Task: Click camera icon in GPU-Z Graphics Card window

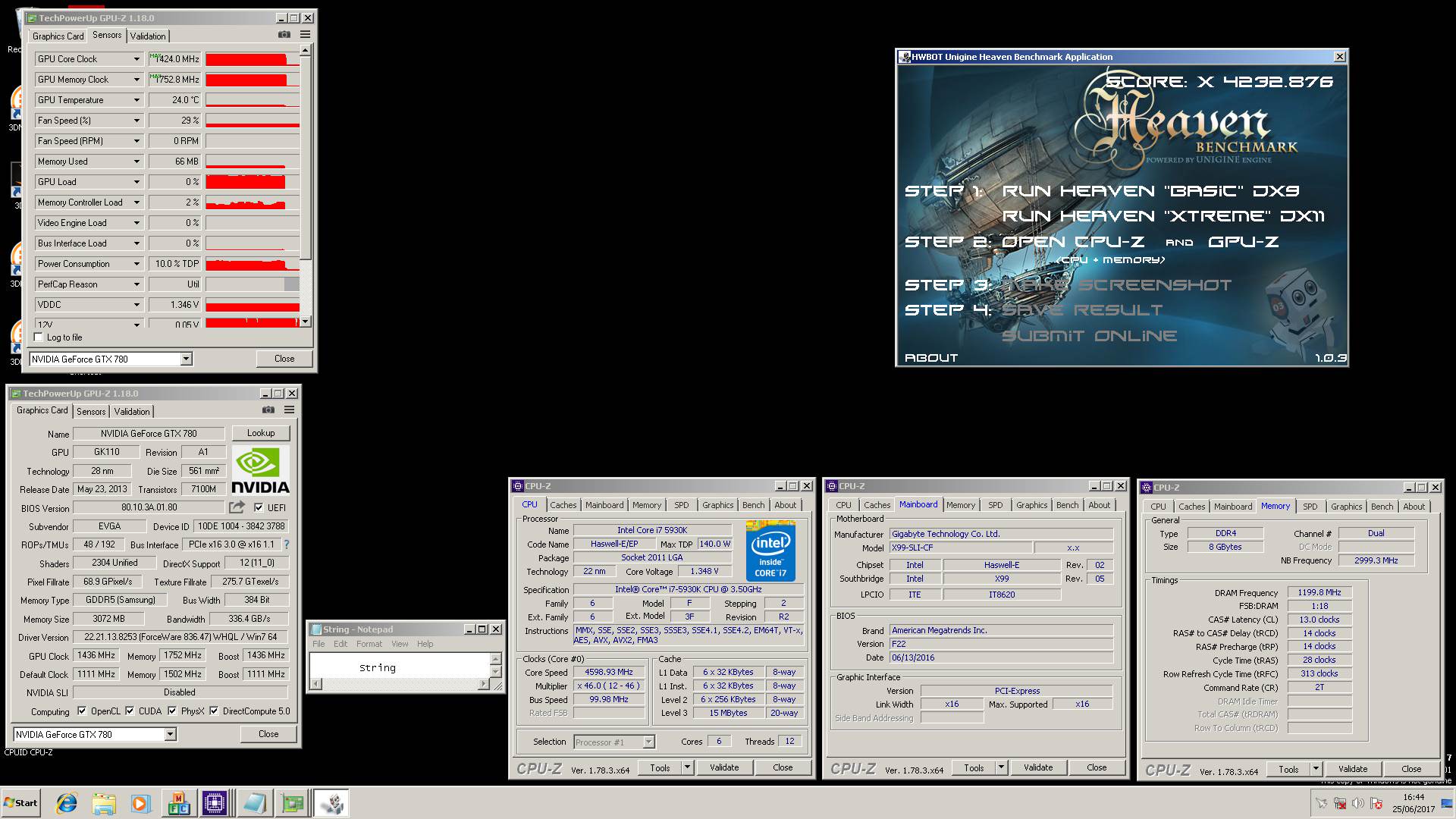Action: point(268,410)
